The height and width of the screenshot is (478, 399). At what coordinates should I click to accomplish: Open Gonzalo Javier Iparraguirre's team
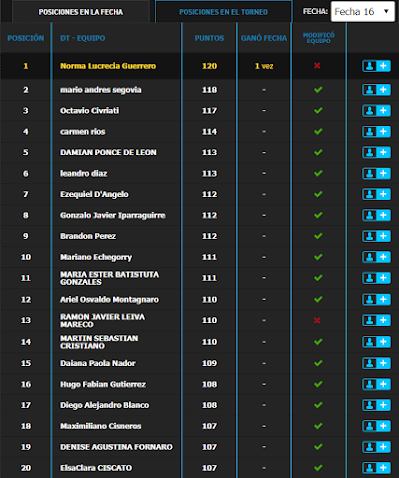(113, 216)
